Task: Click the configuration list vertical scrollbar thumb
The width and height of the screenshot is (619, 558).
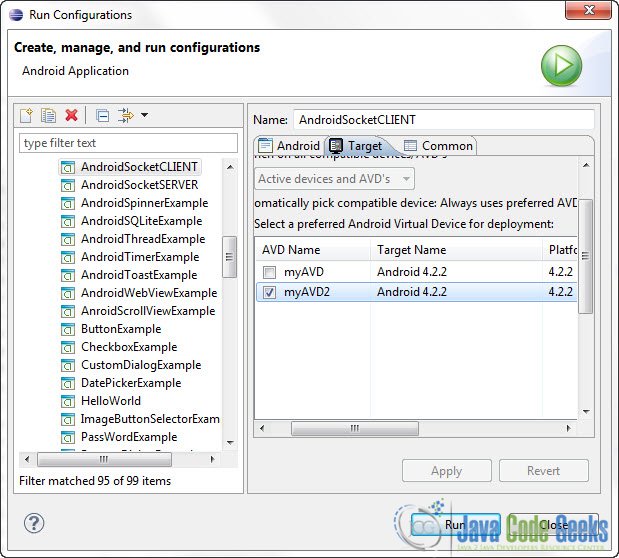Action: tap(229, 257)
